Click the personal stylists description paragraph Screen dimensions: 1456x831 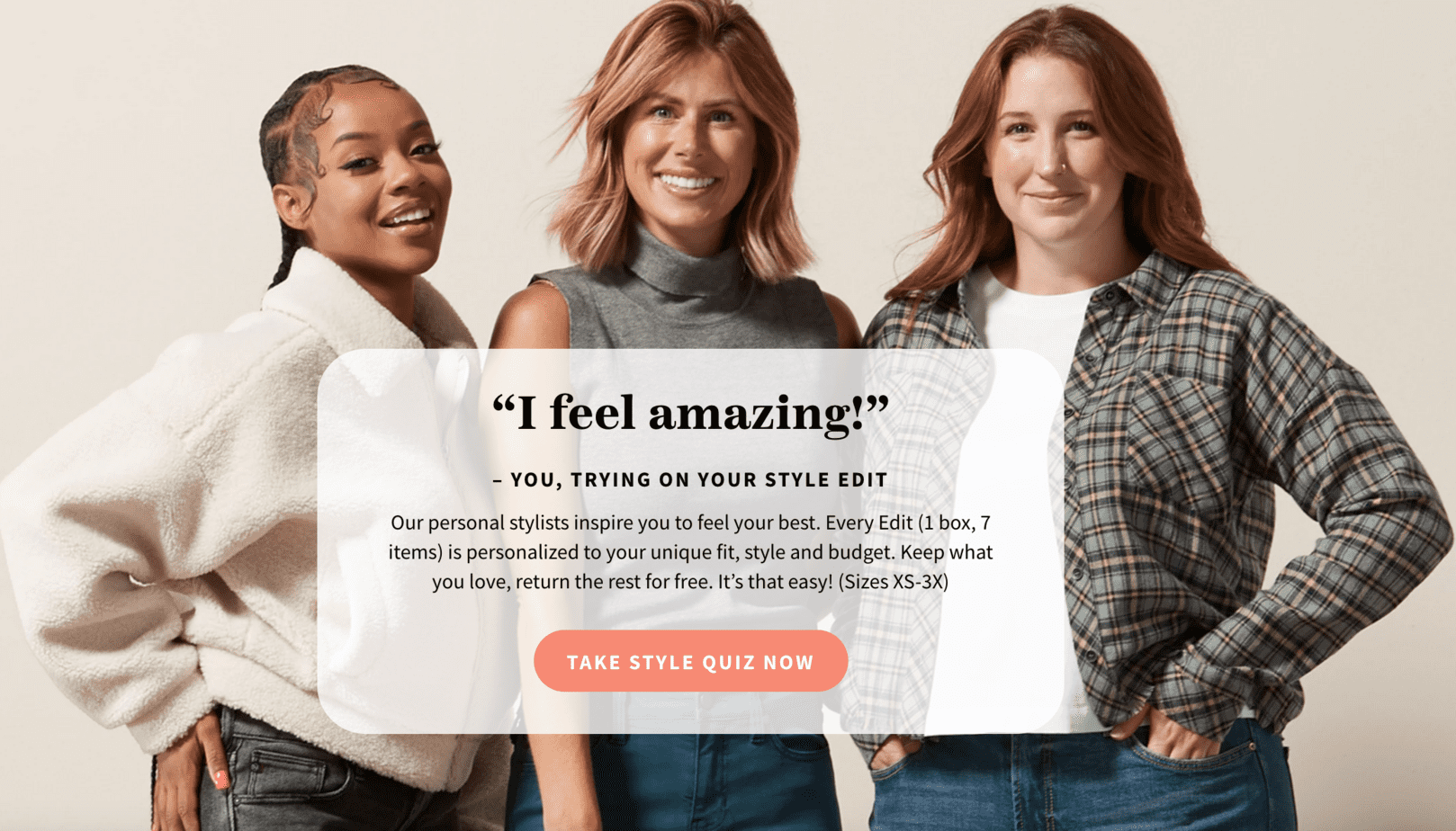[x=690, y=552]
